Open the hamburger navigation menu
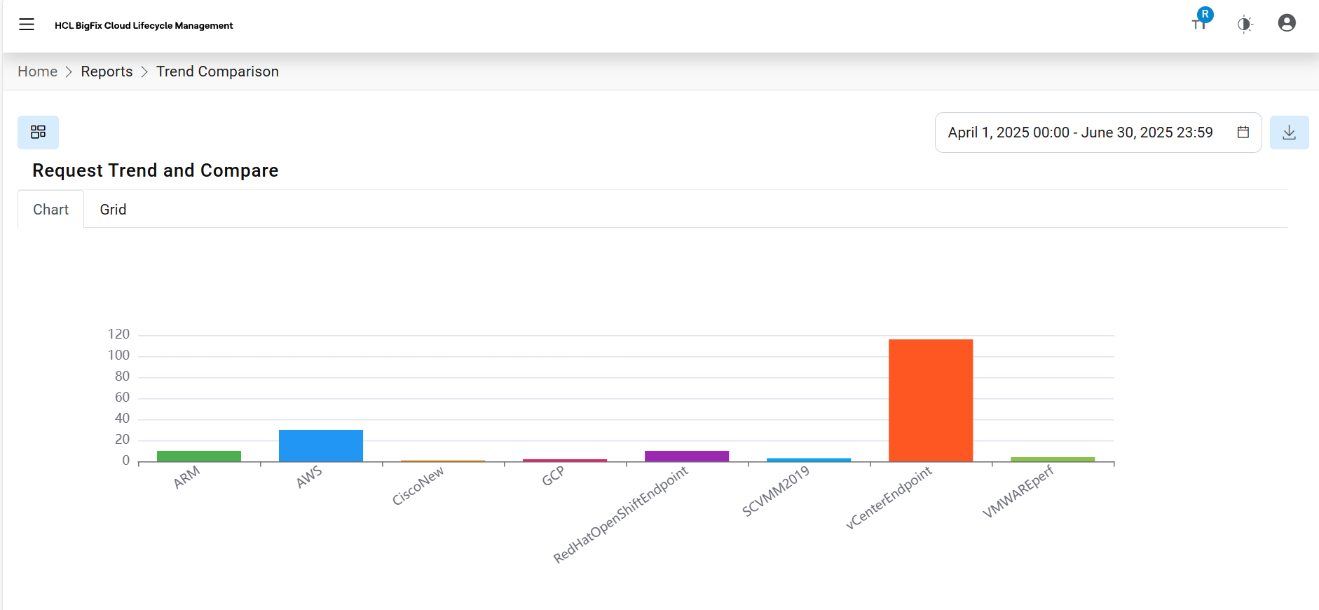Image resolution: width=1319 pixels, height=610 pixels. coord(27,24)
